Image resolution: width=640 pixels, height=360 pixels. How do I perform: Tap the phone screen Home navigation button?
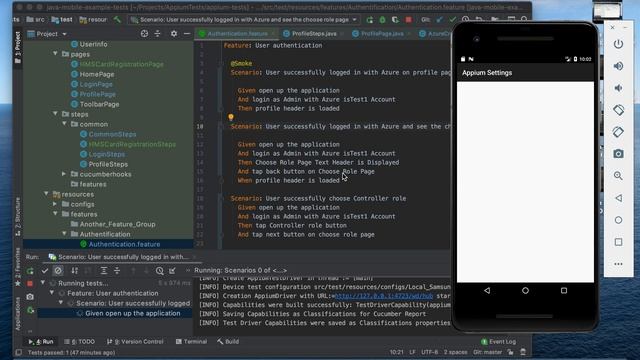(525, 291)
